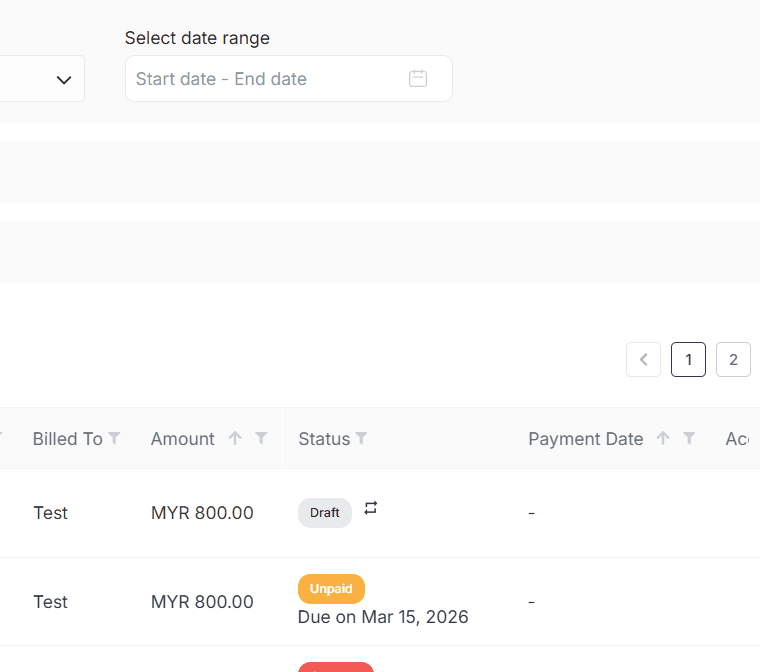
Task: Expand the dropdown left of date range
Action: pos(63,79)
